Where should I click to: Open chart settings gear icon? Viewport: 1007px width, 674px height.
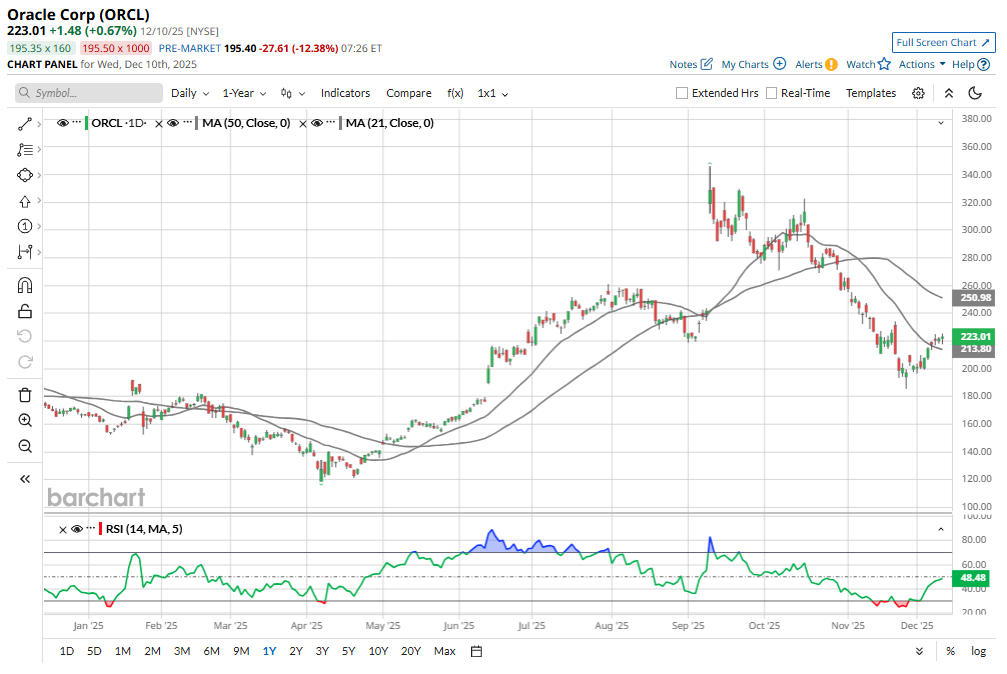click(918, 93)
